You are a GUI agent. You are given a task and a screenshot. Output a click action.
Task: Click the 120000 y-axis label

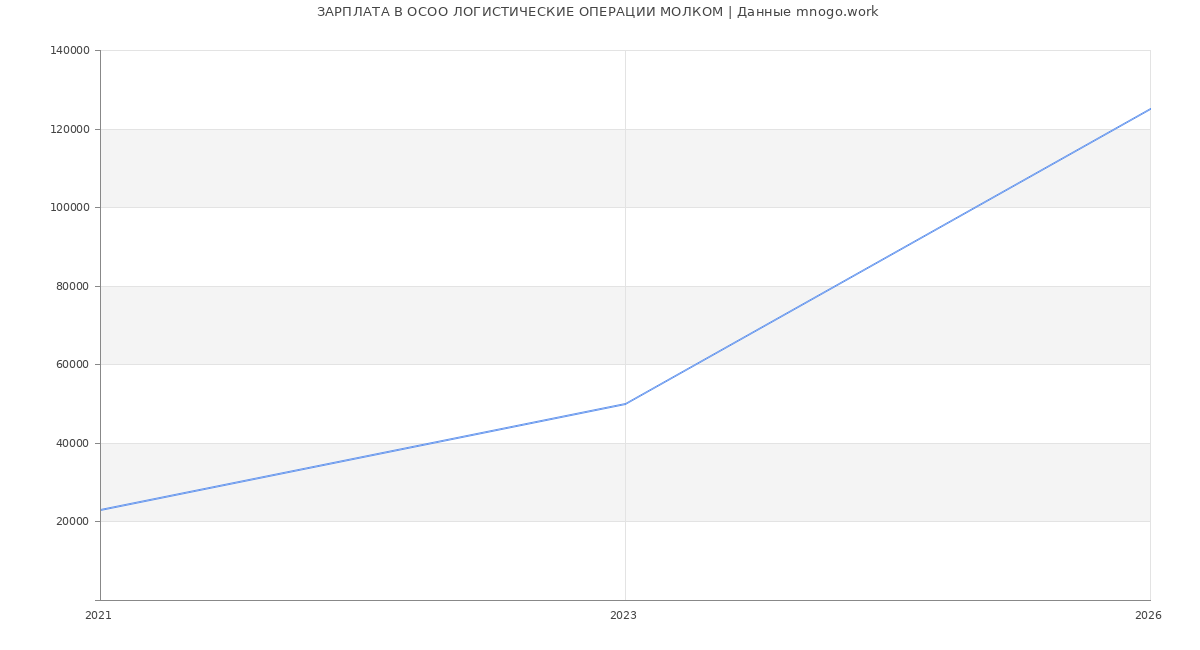[x=72, y=129]
